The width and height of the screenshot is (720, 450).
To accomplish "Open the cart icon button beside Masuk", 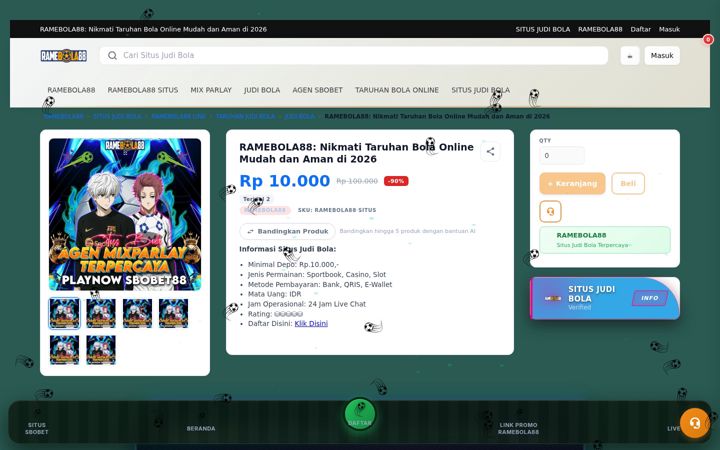I will (x=630, y=56).
